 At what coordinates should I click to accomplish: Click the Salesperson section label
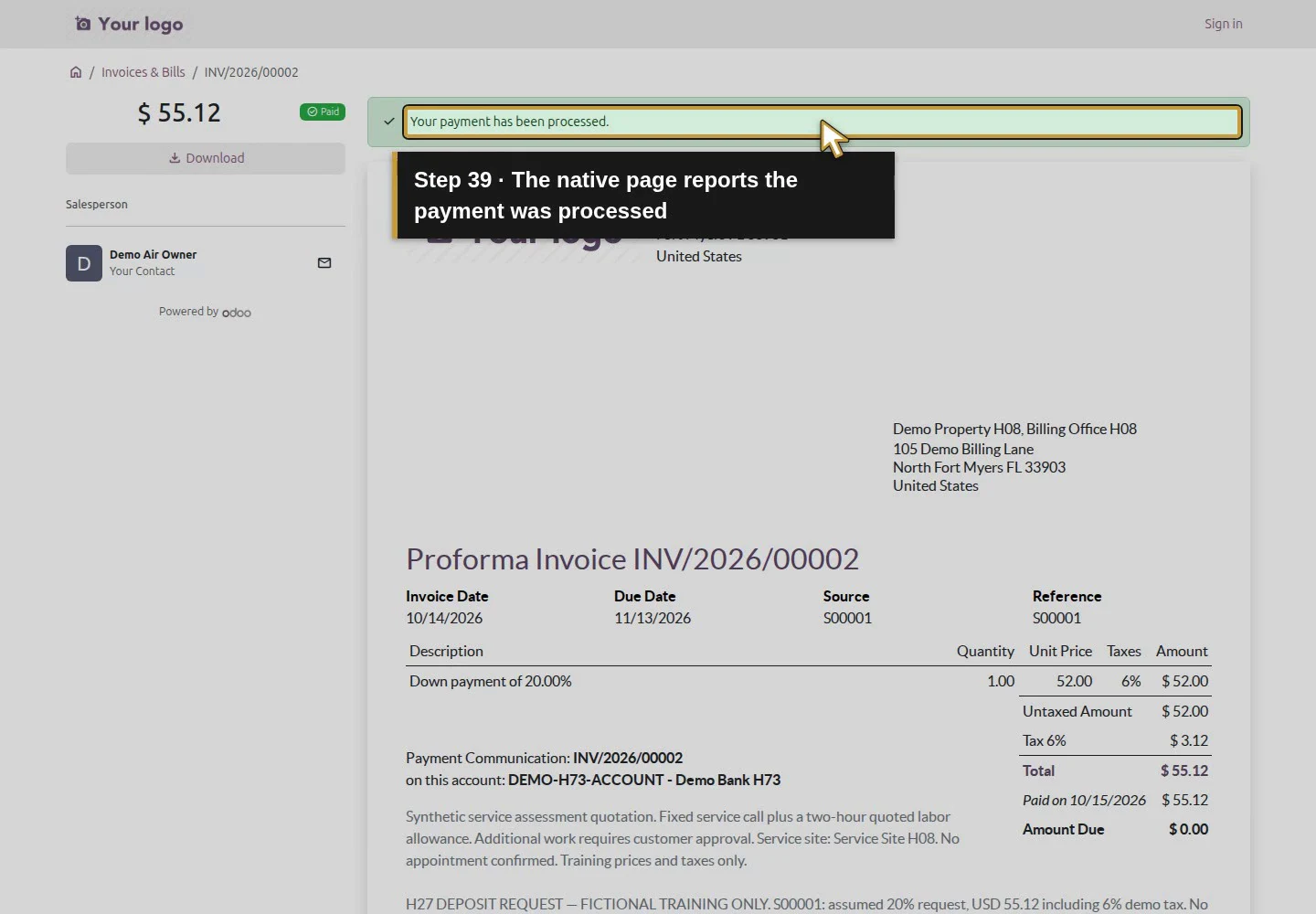coord(97,205)
